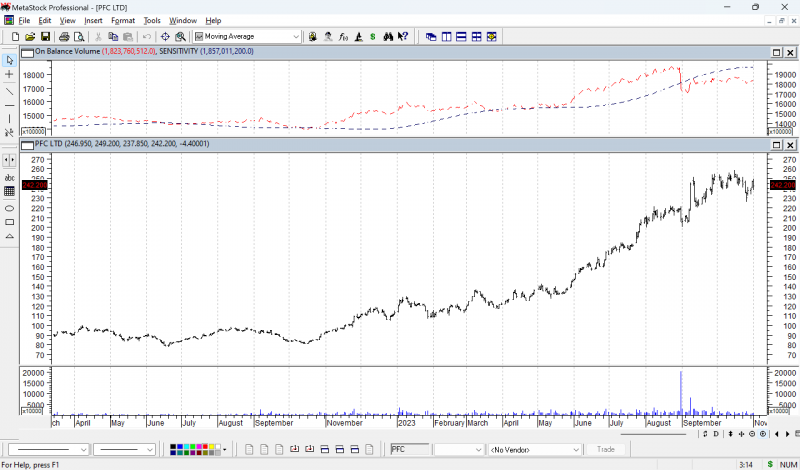Click the Save disk icon
The width and height of the screenshot is (800, 470).
[45, 37]
